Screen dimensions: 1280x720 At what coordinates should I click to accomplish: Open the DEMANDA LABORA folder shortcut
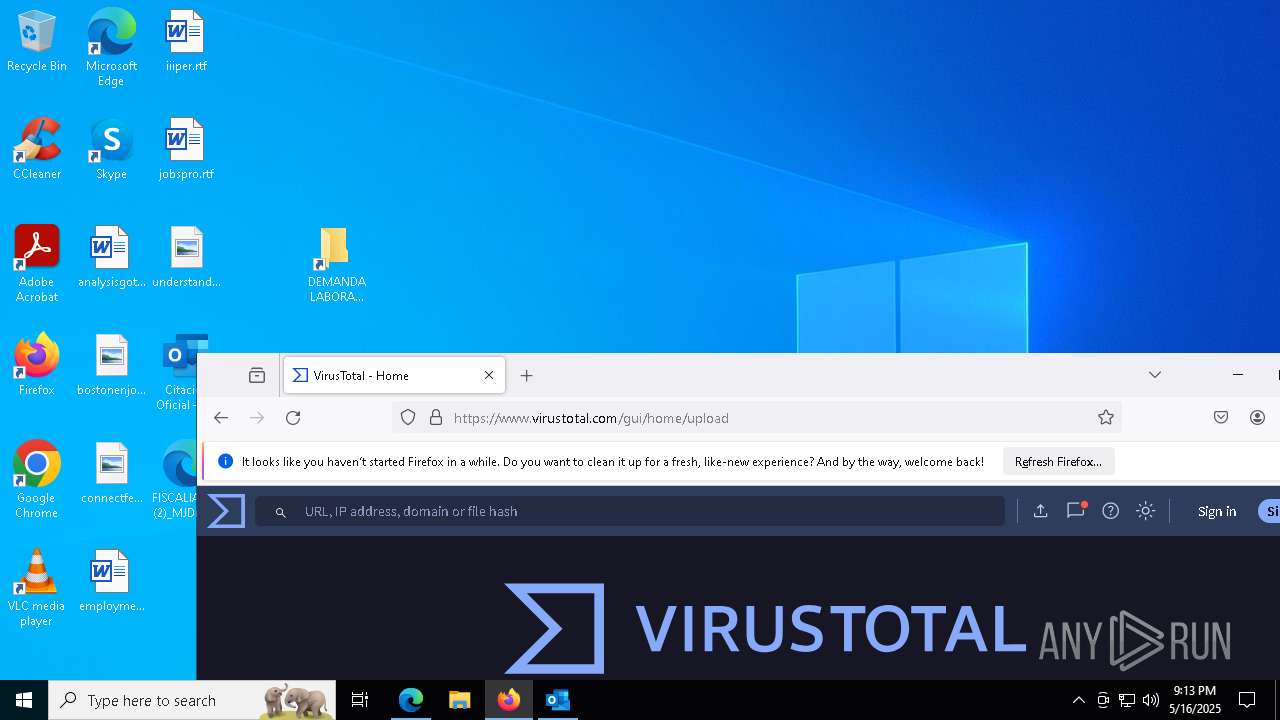tap(336, 264)
